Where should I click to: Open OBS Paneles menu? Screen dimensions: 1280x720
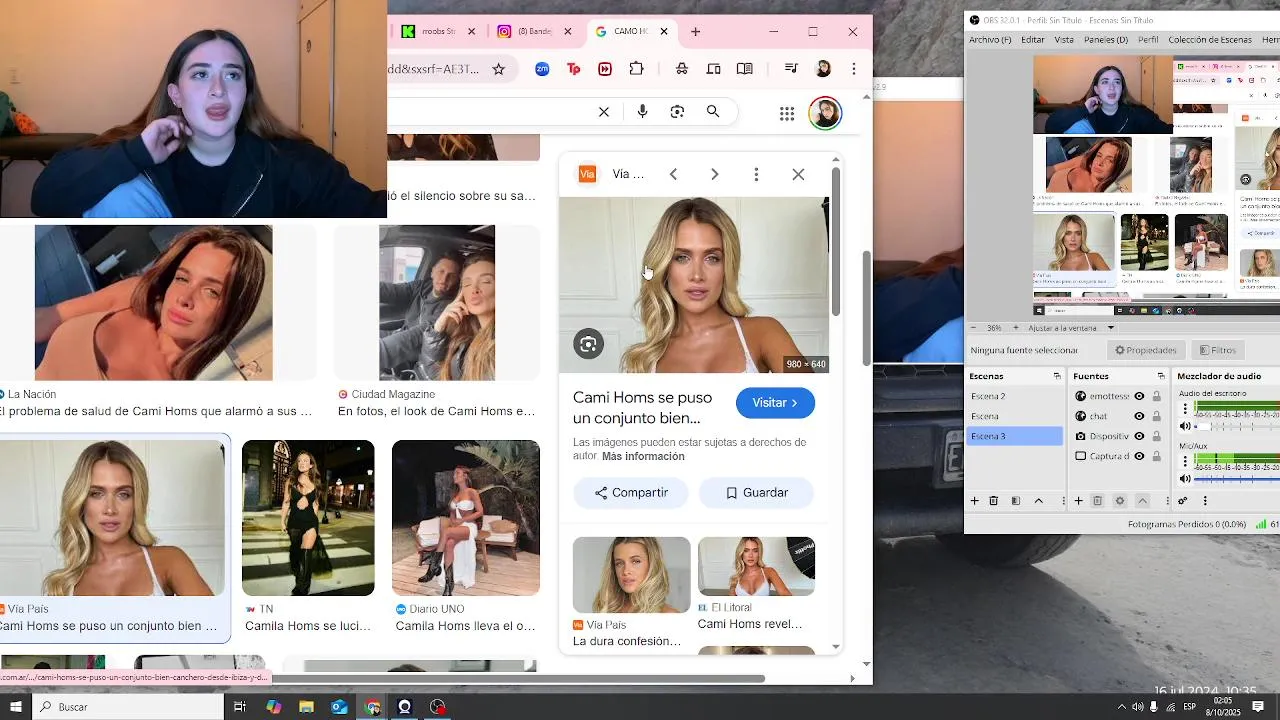(x=1106, y=40)
